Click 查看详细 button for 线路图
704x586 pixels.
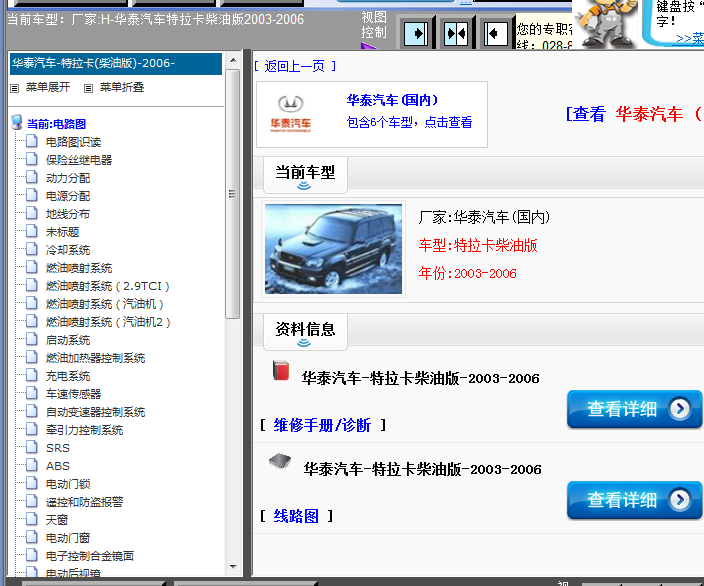tap(634, 500)
